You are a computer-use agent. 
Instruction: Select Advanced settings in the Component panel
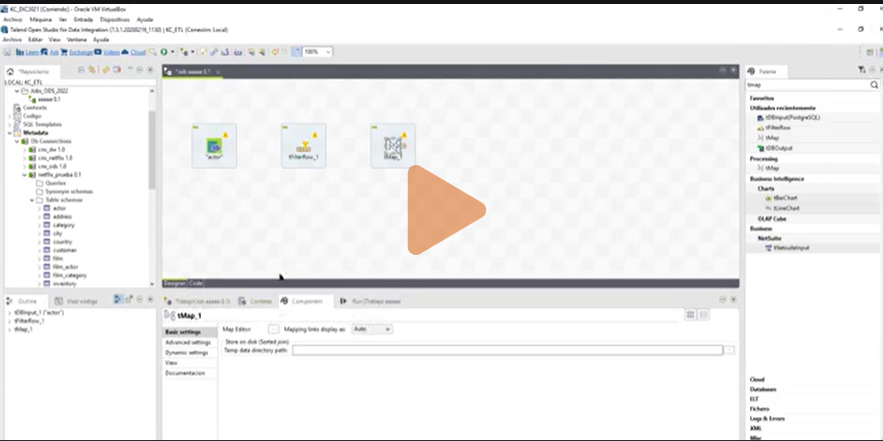tap(188, 342)
